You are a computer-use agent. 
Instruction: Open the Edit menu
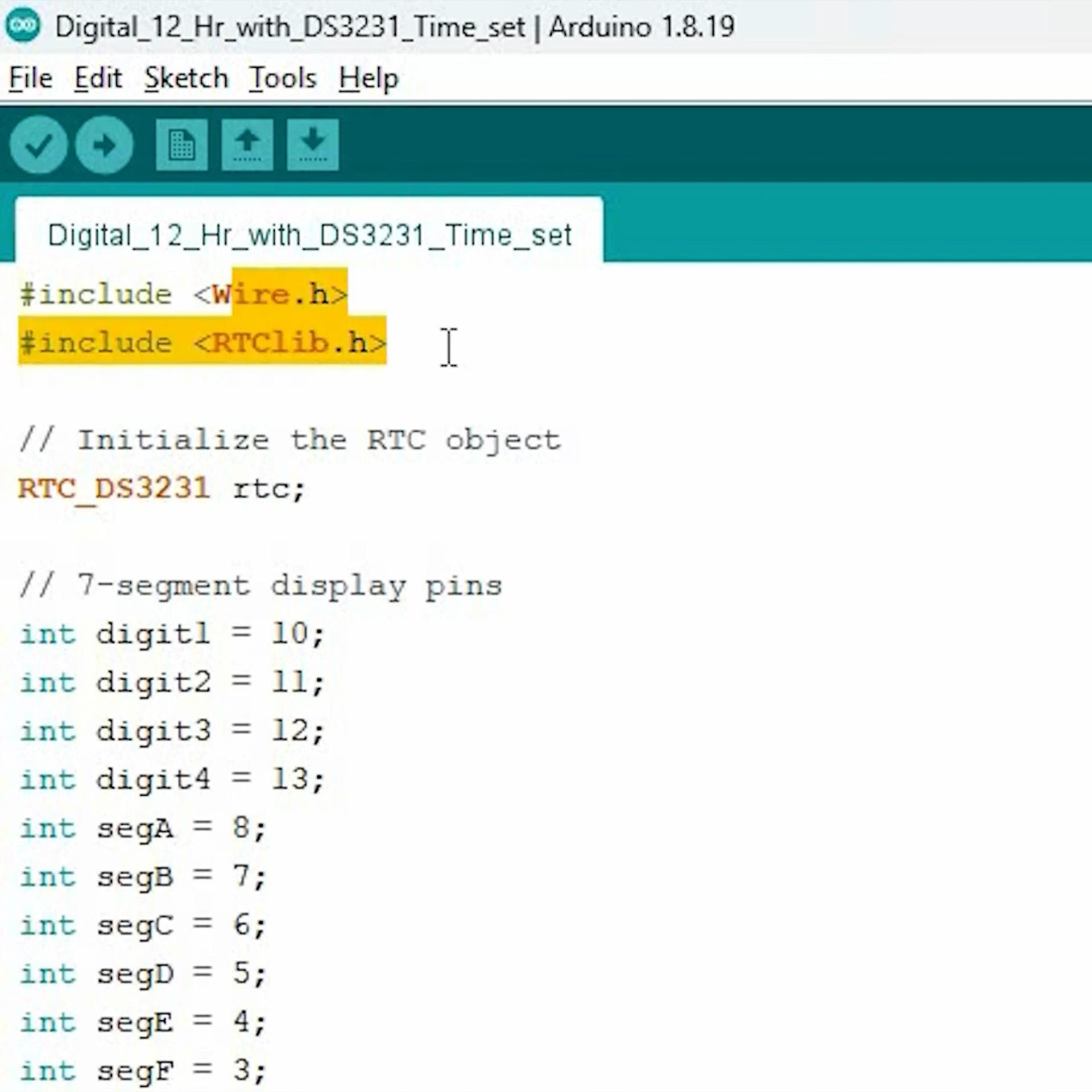pyautogui.click(x=99, y=78)
